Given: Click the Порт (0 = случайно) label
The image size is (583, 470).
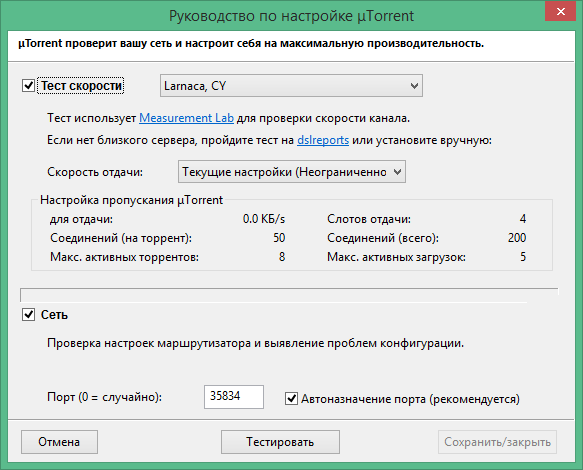Looking at the screenshot, I should pos(104,397).
